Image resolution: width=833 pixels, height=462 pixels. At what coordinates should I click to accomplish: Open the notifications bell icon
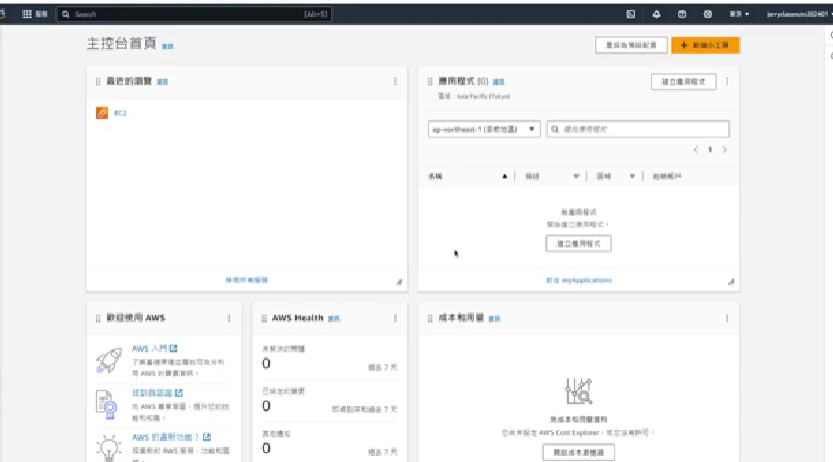tap(657, 14)
